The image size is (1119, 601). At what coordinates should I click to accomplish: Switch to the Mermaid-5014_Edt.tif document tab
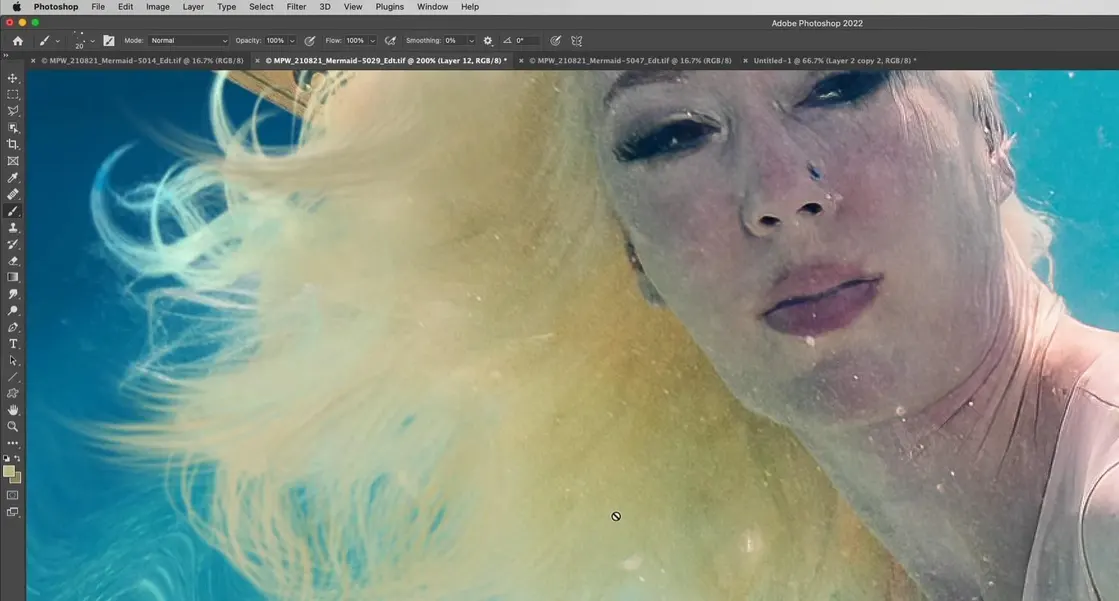pyautogui.click(x=142, y=61)
